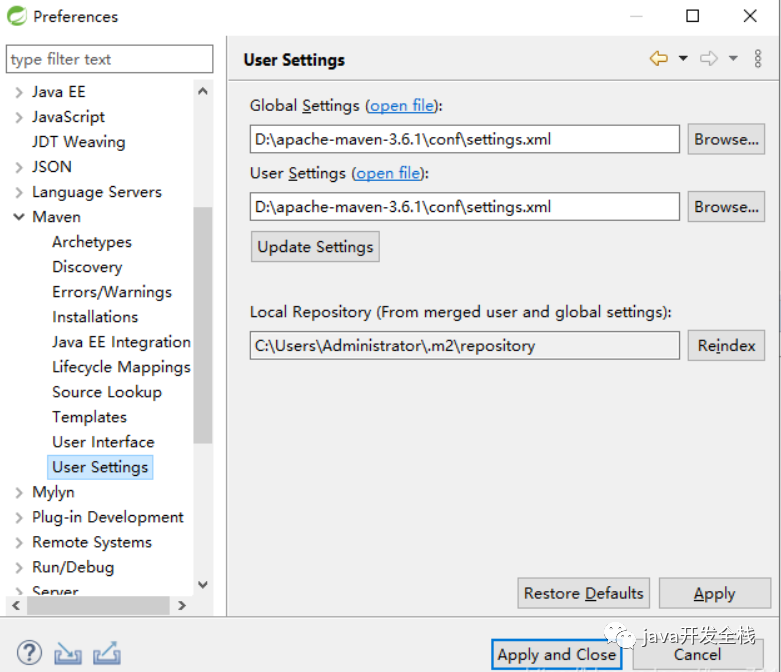
Task: Open back history dropdown arrow
Action: (x=683, y=59)
